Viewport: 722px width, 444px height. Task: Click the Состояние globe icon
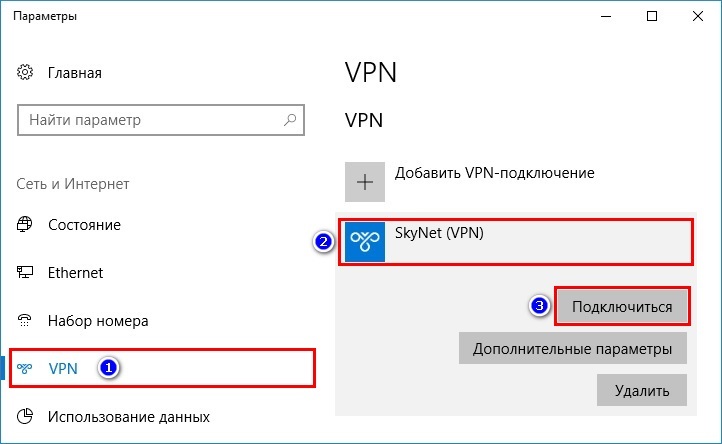(x=24, y=224)
